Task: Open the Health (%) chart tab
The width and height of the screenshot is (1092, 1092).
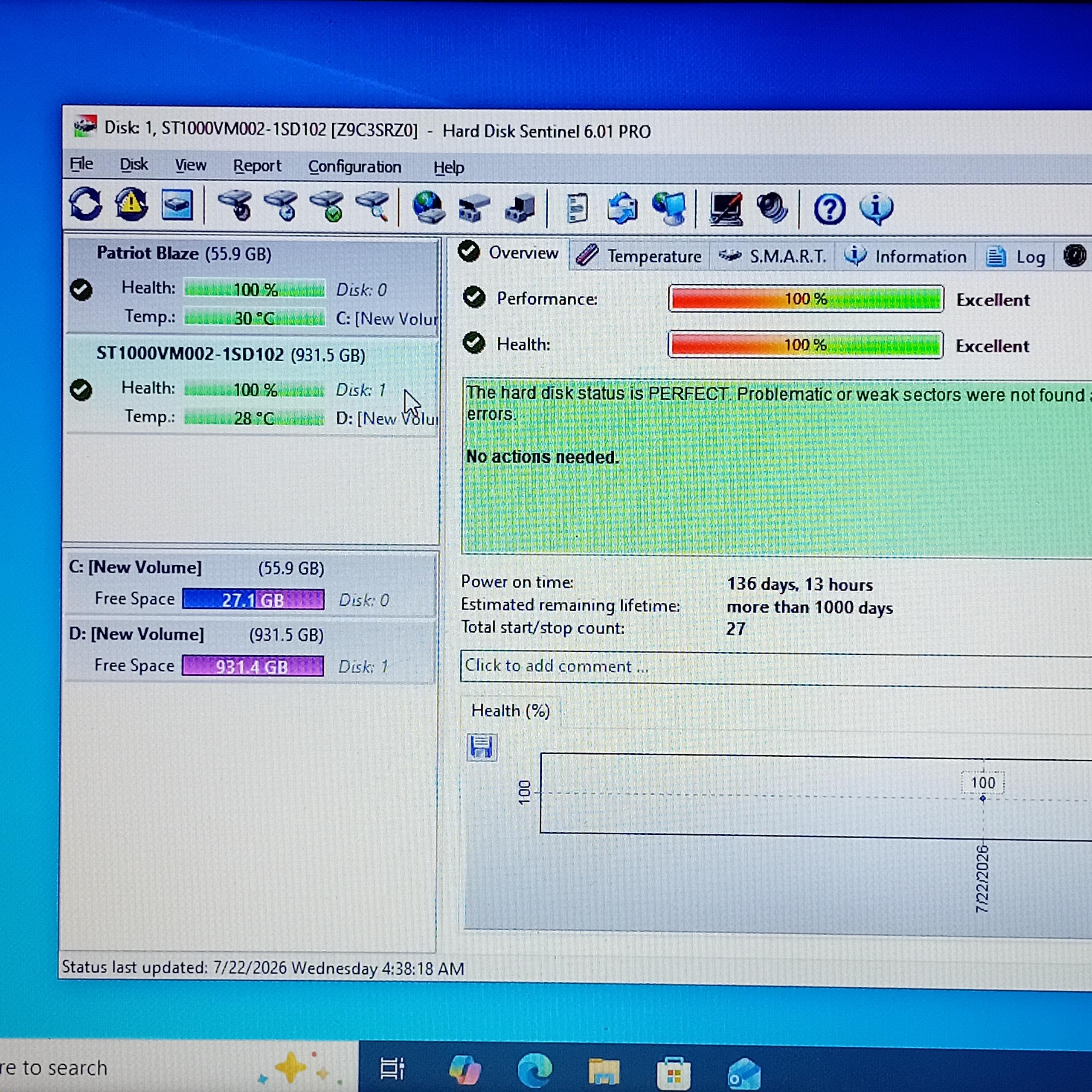Action: click(511, 711)
